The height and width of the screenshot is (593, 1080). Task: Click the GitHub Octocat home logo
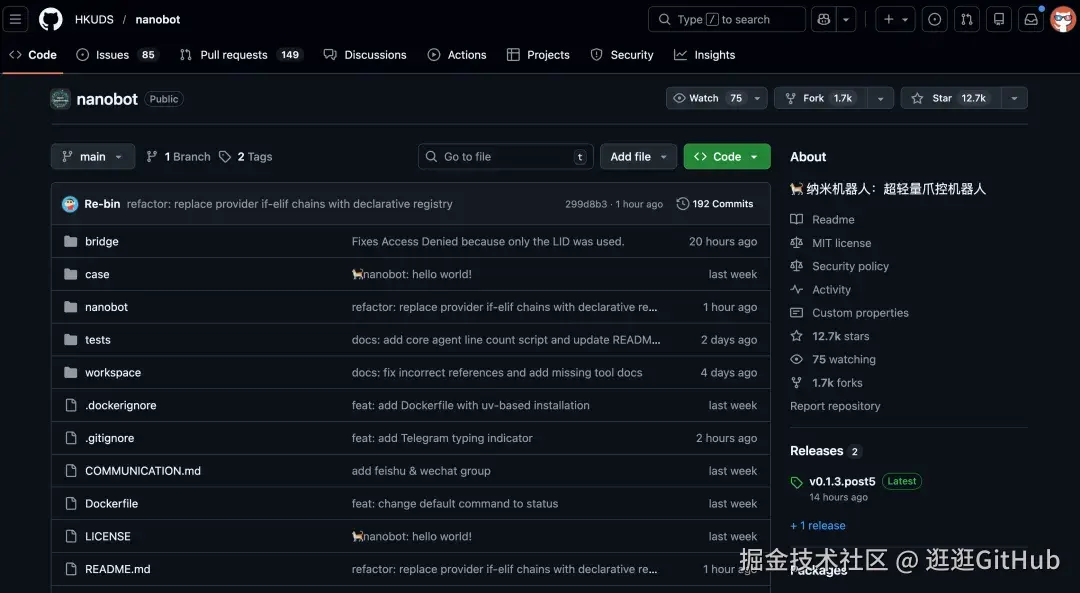coord(50,19)
